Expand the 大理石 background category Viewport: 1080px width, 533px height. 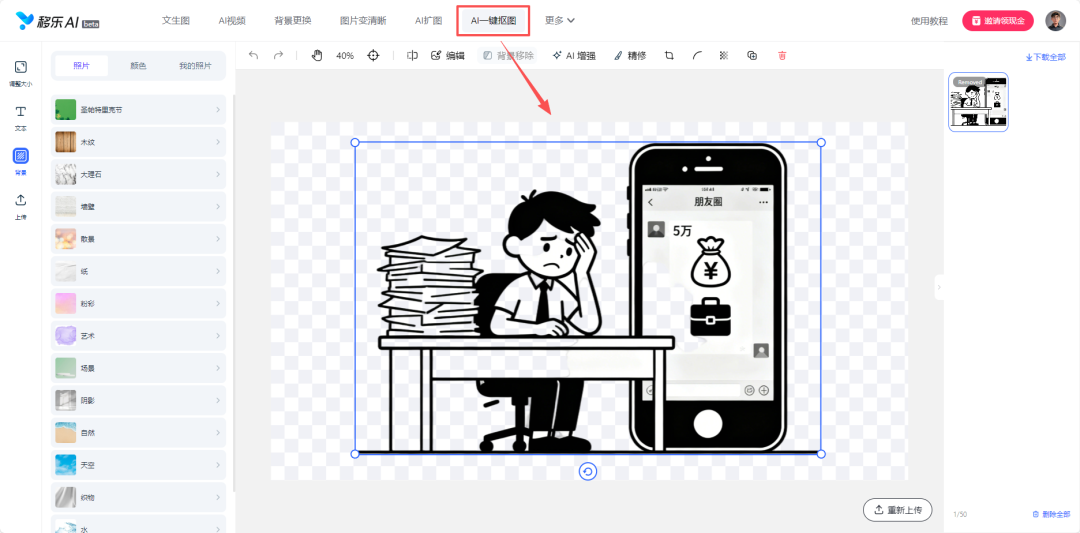pos(139,174)
